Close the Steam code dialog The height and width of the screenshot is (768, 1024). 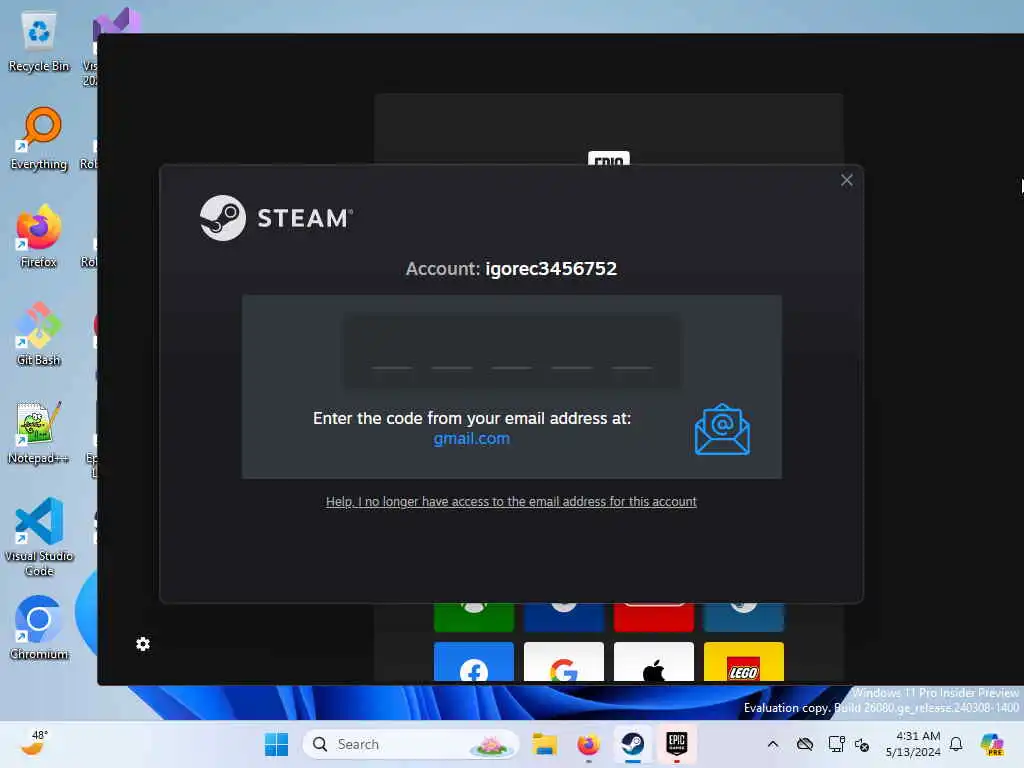(846, 180)
